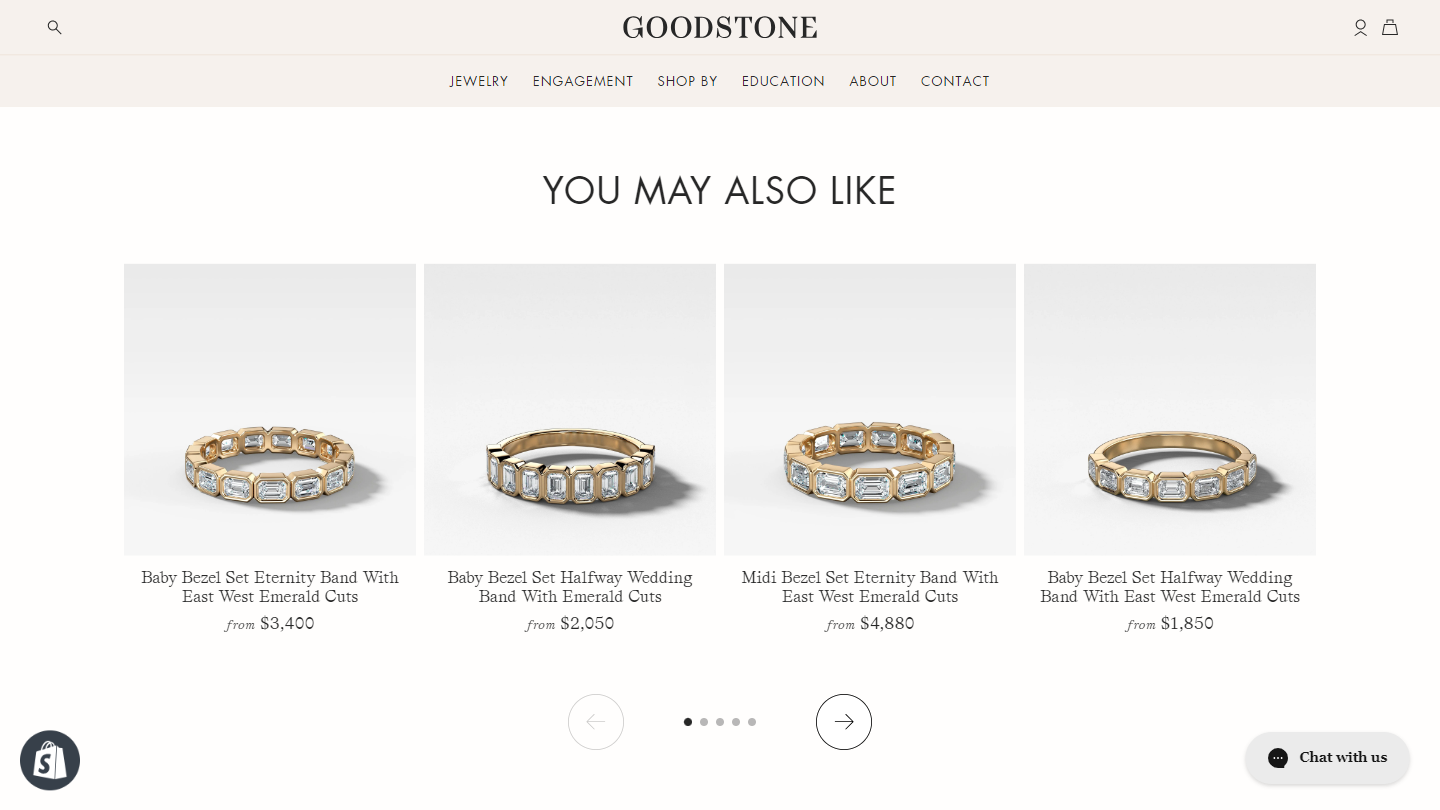Jump to the third carousel dot
1440x810 pixels.
coord(720,722)
